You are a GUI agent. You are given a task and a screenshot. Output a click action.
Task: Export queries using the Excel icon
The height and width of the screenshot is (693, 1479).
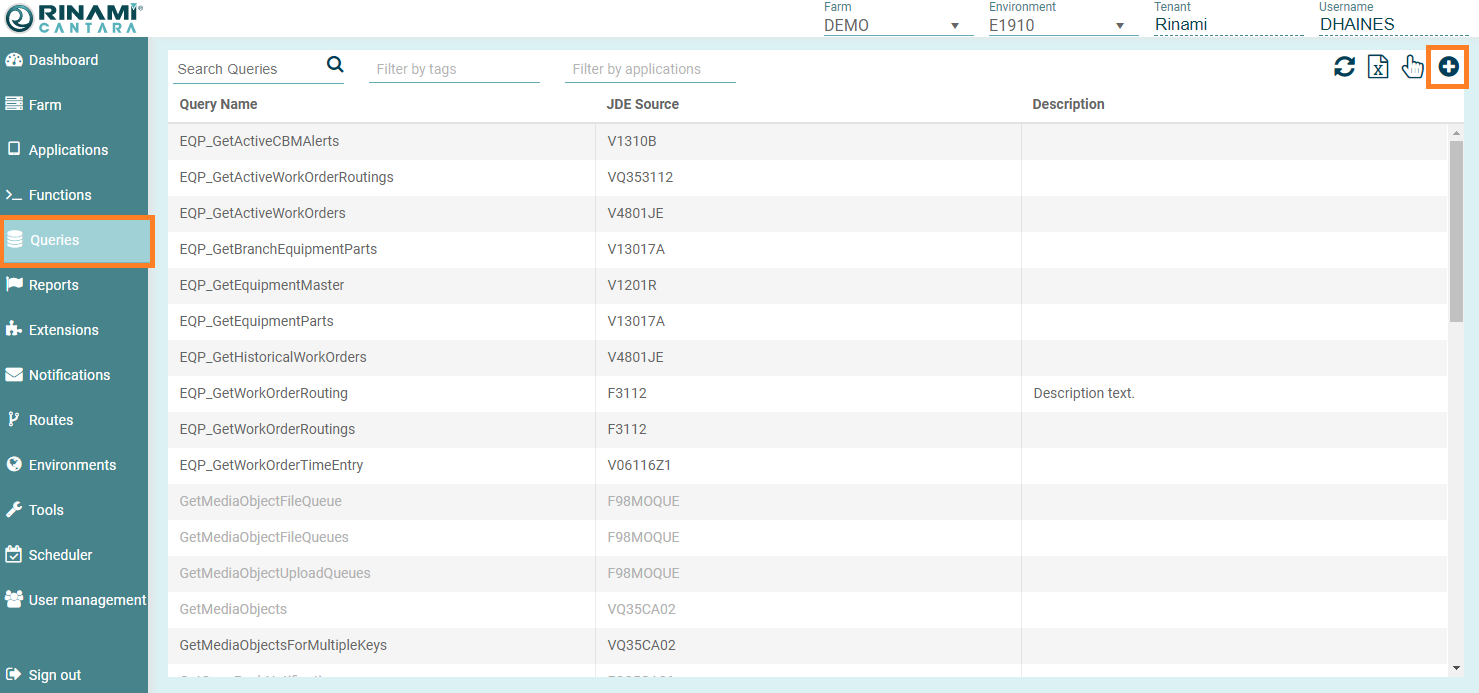click(x=1378, y=67)
